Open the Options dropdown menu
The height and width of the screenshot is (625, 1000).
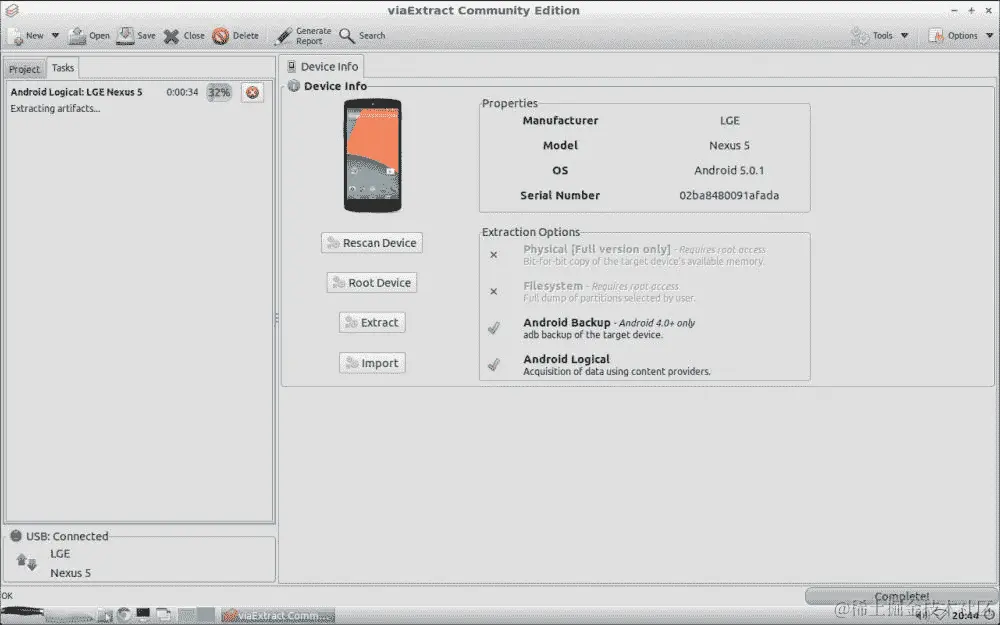pos(960,36)
